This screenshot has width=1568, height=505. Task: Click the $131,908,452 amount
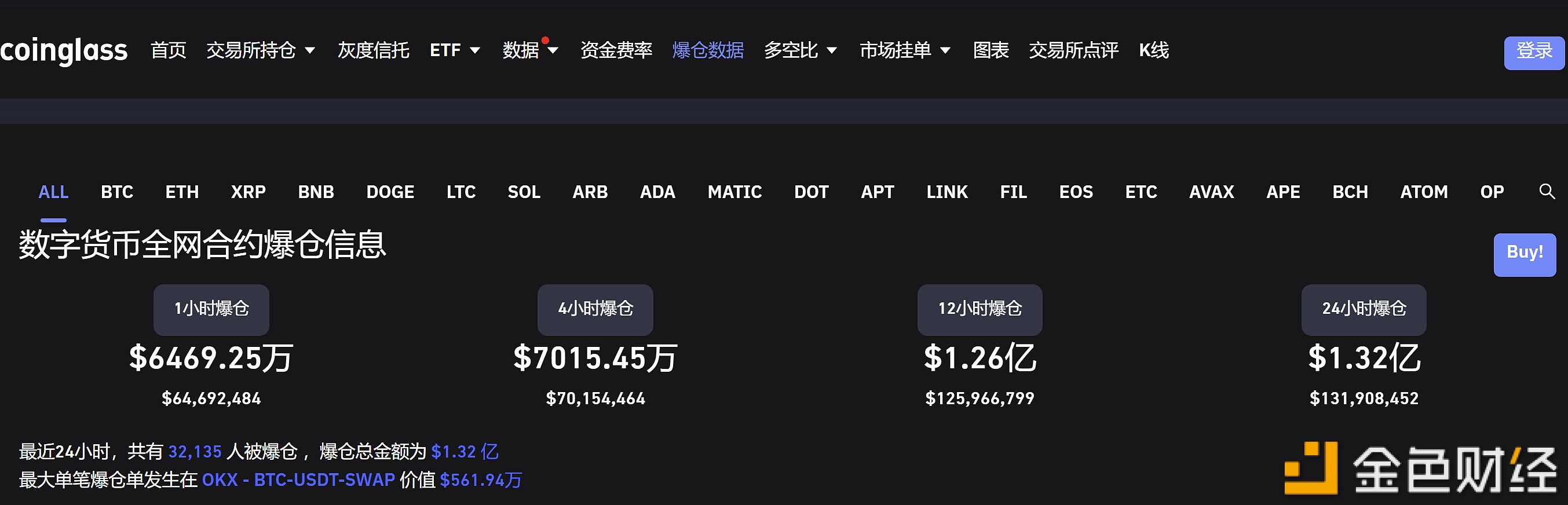coord(1364,398)
